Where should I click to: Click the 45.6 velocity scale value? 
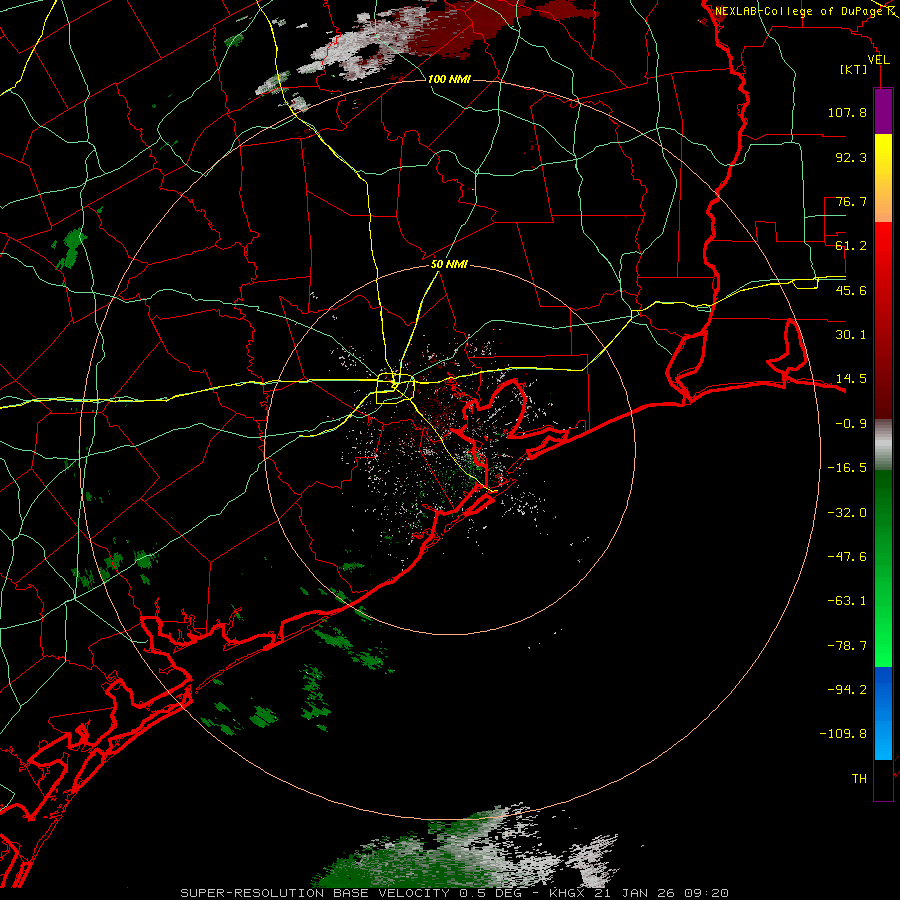[x=851, y=290]
